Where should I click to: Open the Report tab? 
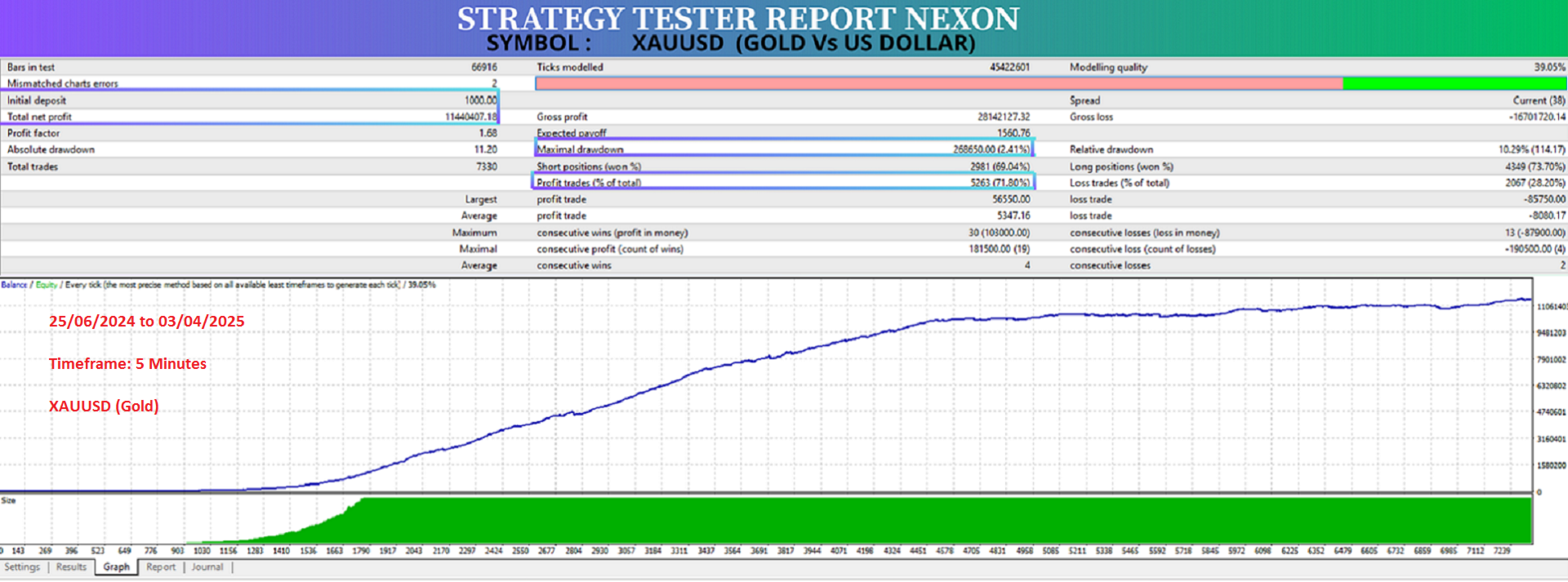pyautogui.click(x=161, y=567)
